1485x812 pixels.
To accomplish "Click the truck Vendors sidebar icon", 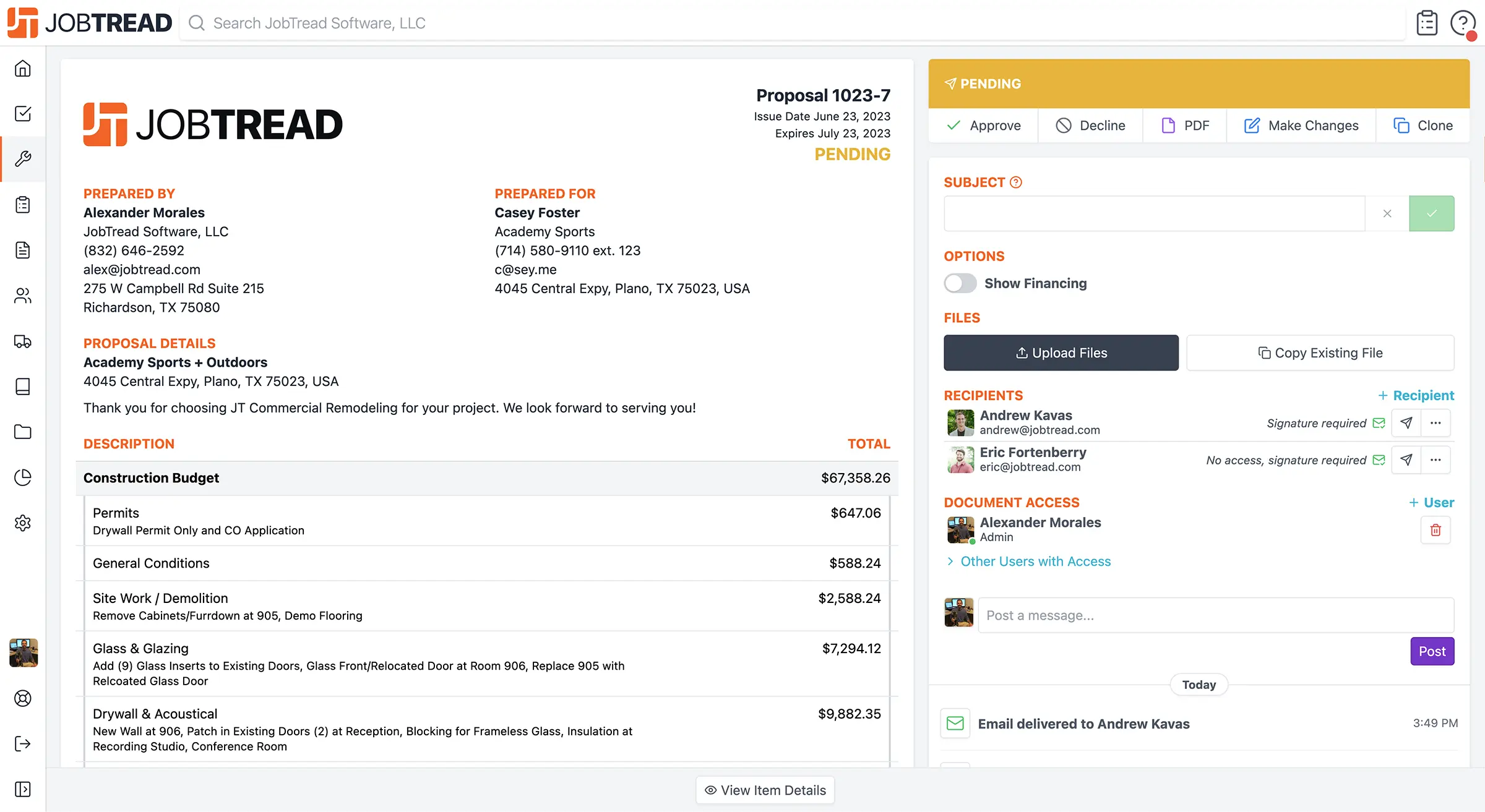I will pyautogui.click(x=23, y=341).
